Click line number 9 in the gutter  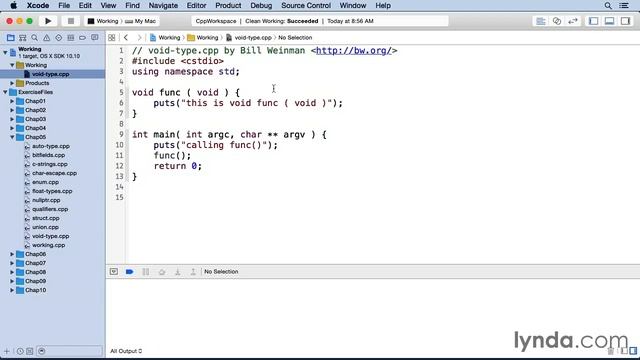(x=121, y=134)
